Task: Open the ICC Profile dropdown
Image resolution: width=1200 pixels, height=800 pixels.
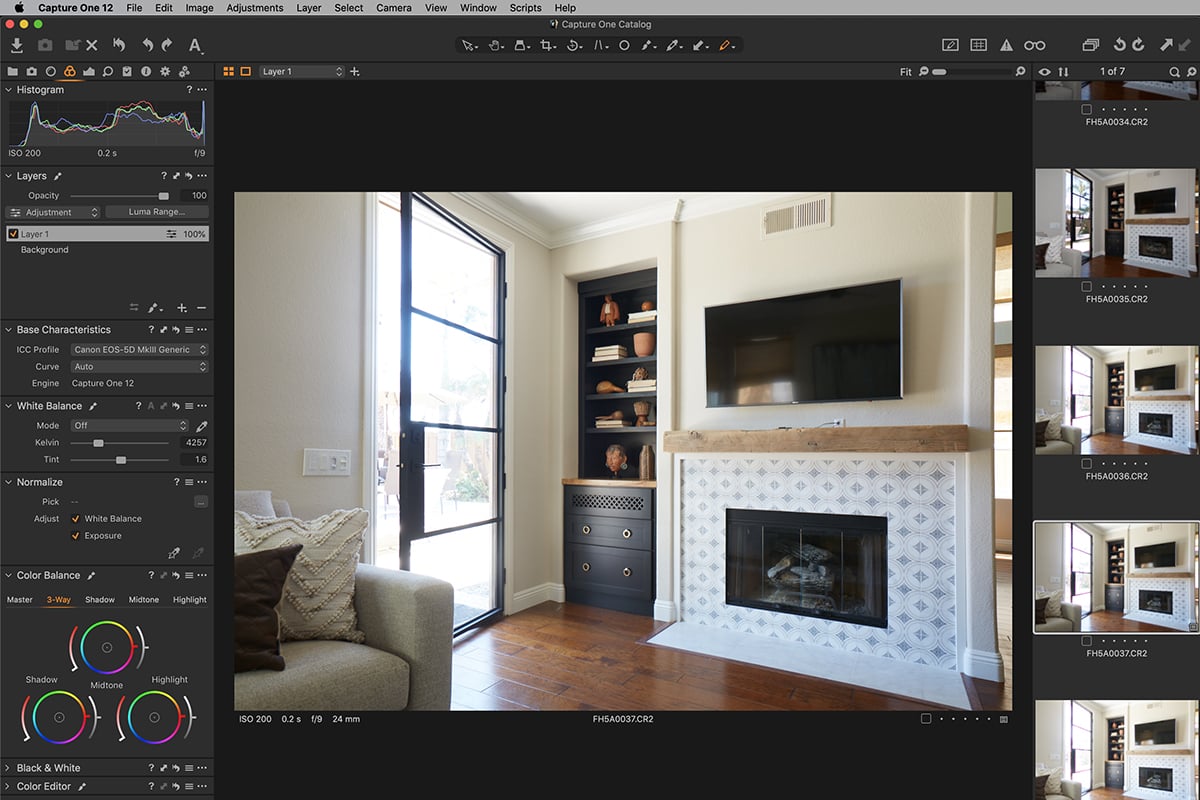Action: pos(139,350)
